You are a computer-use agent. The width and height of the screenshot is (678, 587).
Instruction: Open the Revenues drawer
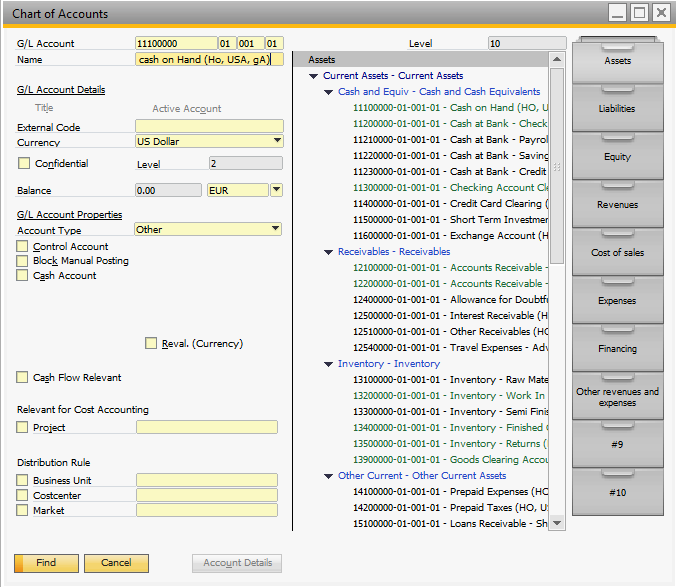617,205
